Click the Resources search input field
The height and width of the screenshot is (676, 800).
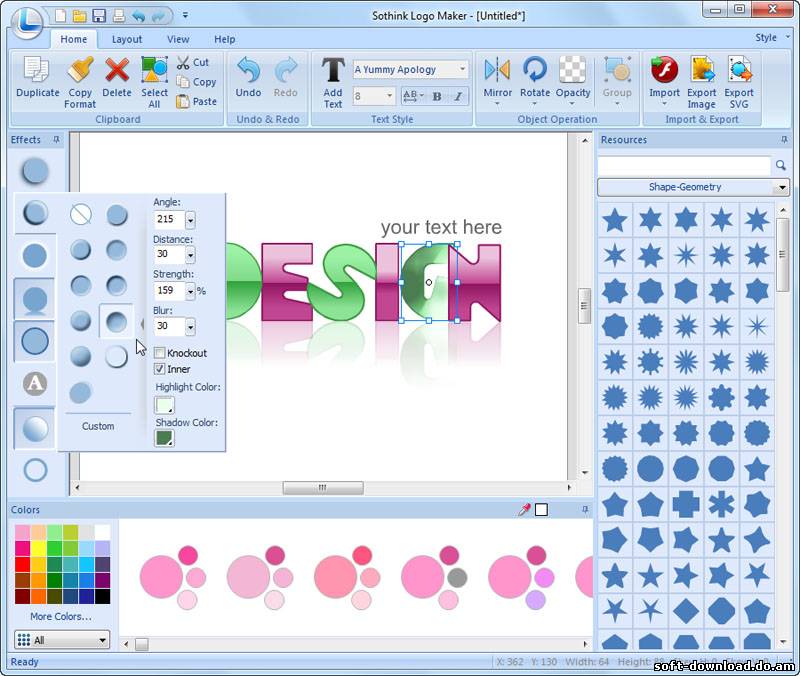(x=684, y=165)
